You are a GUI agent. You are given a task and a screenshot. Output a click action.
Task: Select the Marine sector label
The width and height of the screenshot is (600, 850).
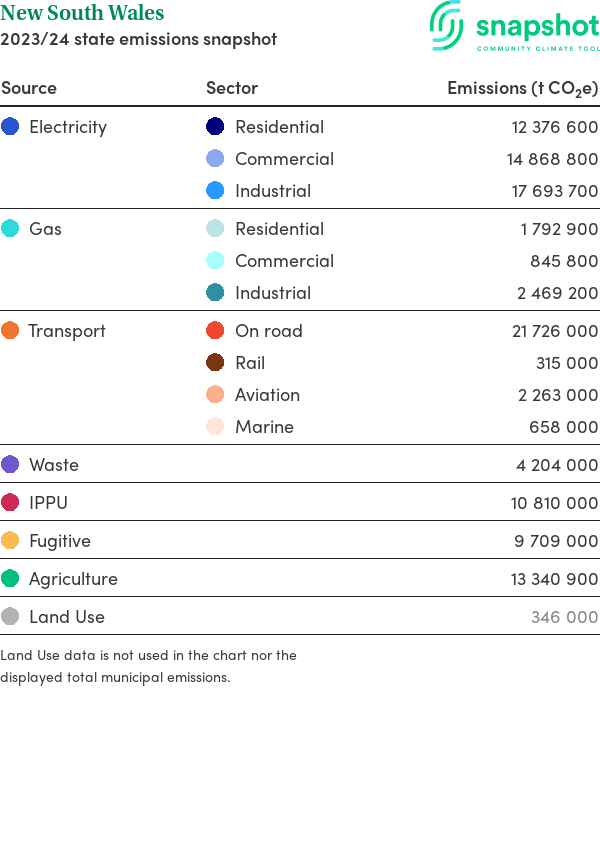click(264, 427)
